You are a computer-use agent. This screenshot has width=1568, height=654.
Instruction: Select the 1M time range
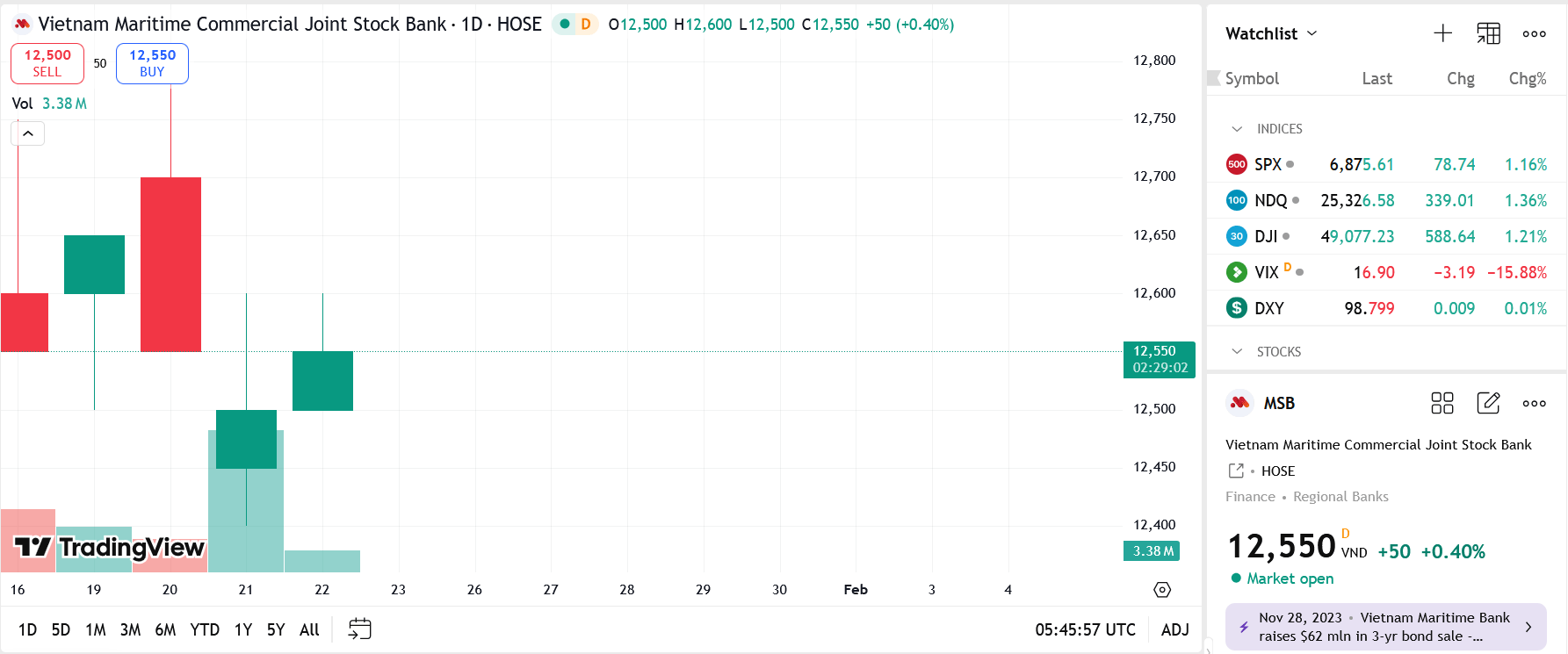95,629
